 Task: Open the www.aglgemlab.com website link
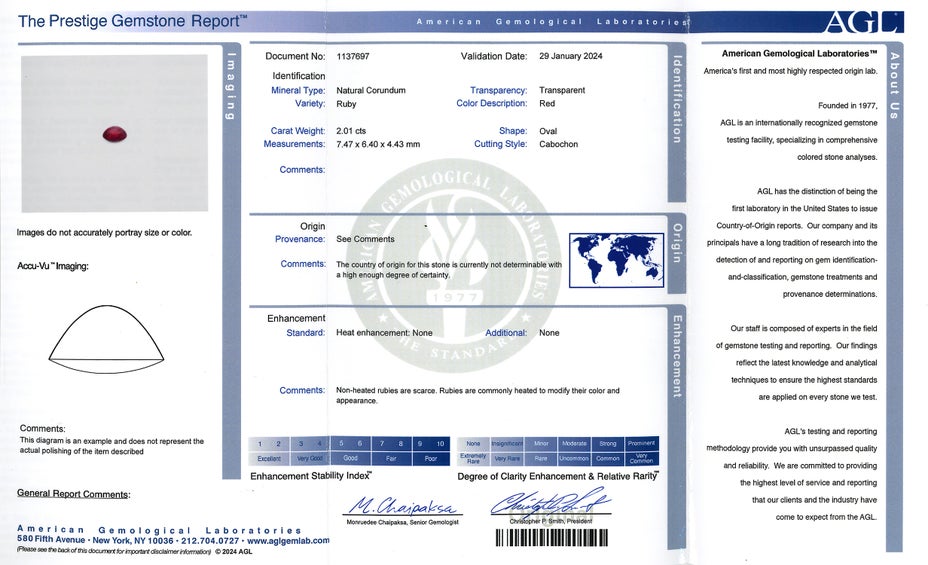click(288, 541)
